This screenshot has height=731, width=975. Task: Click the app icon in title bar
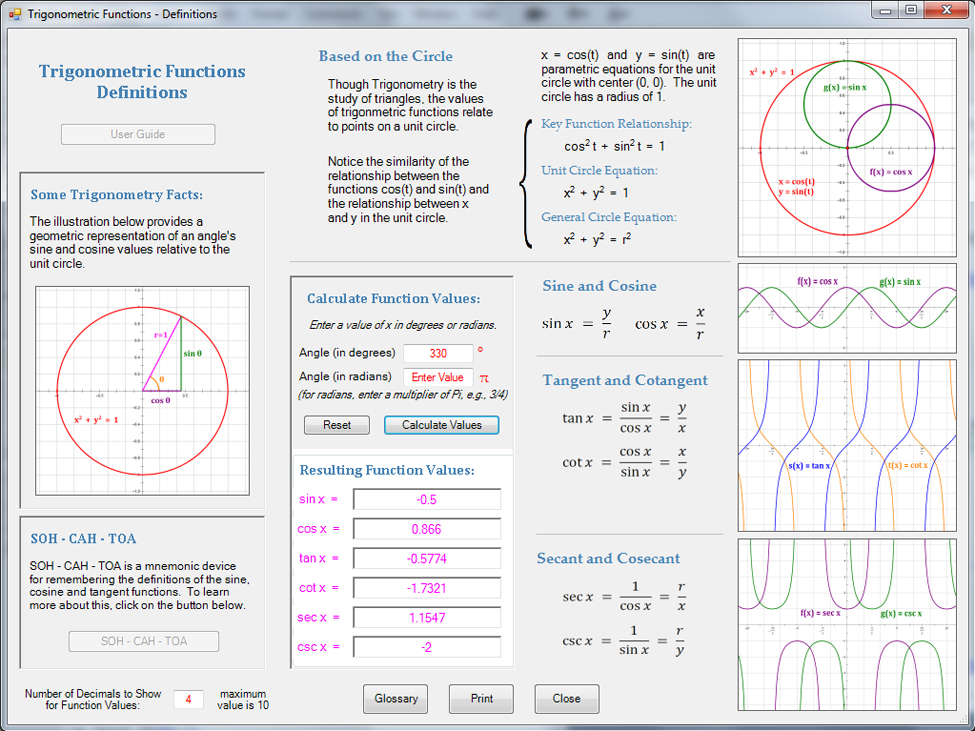coord(15,14)
